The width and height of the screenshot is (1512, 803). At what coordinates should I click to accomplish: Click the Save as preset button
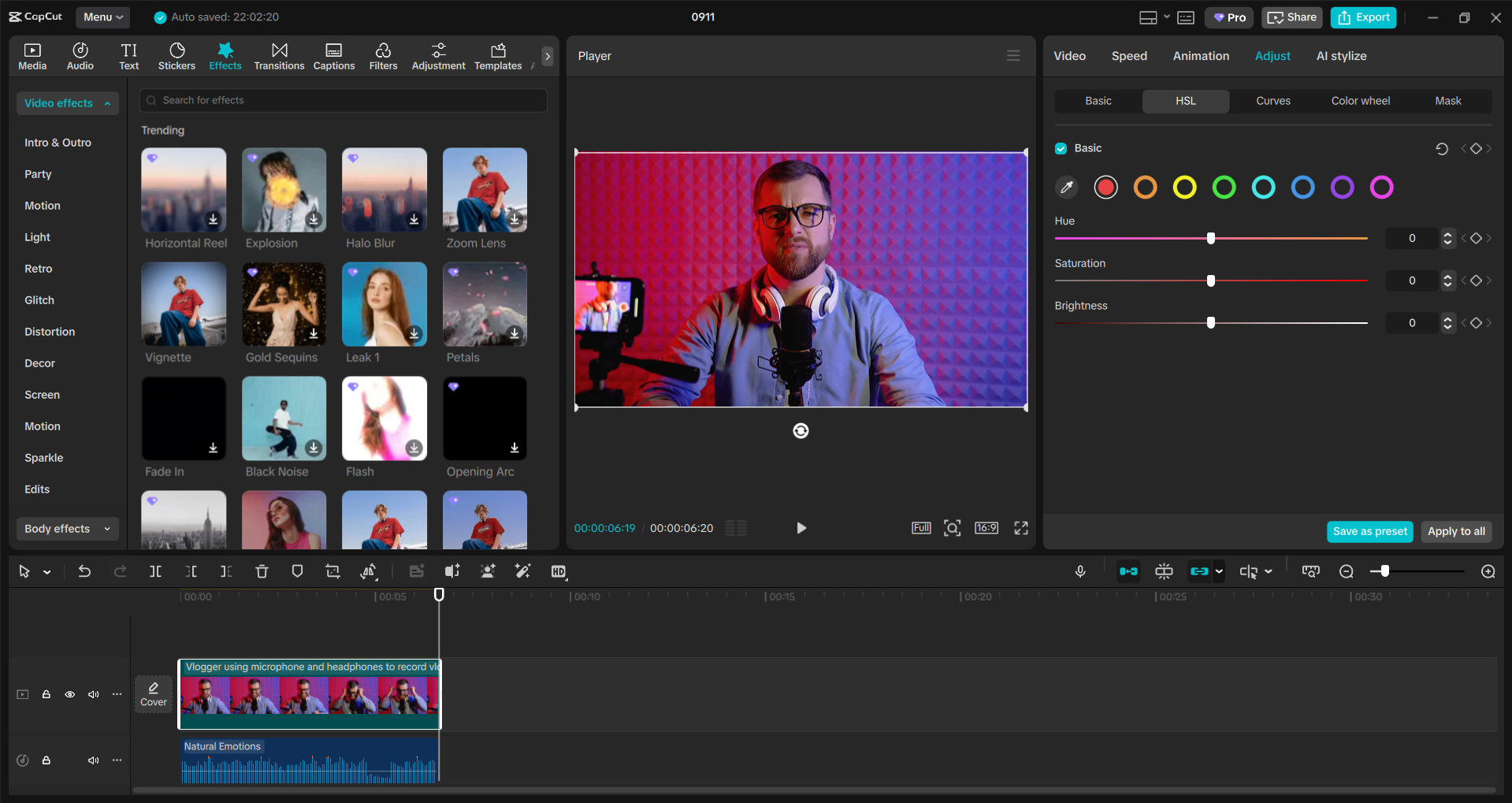[x=1369, y=531]
